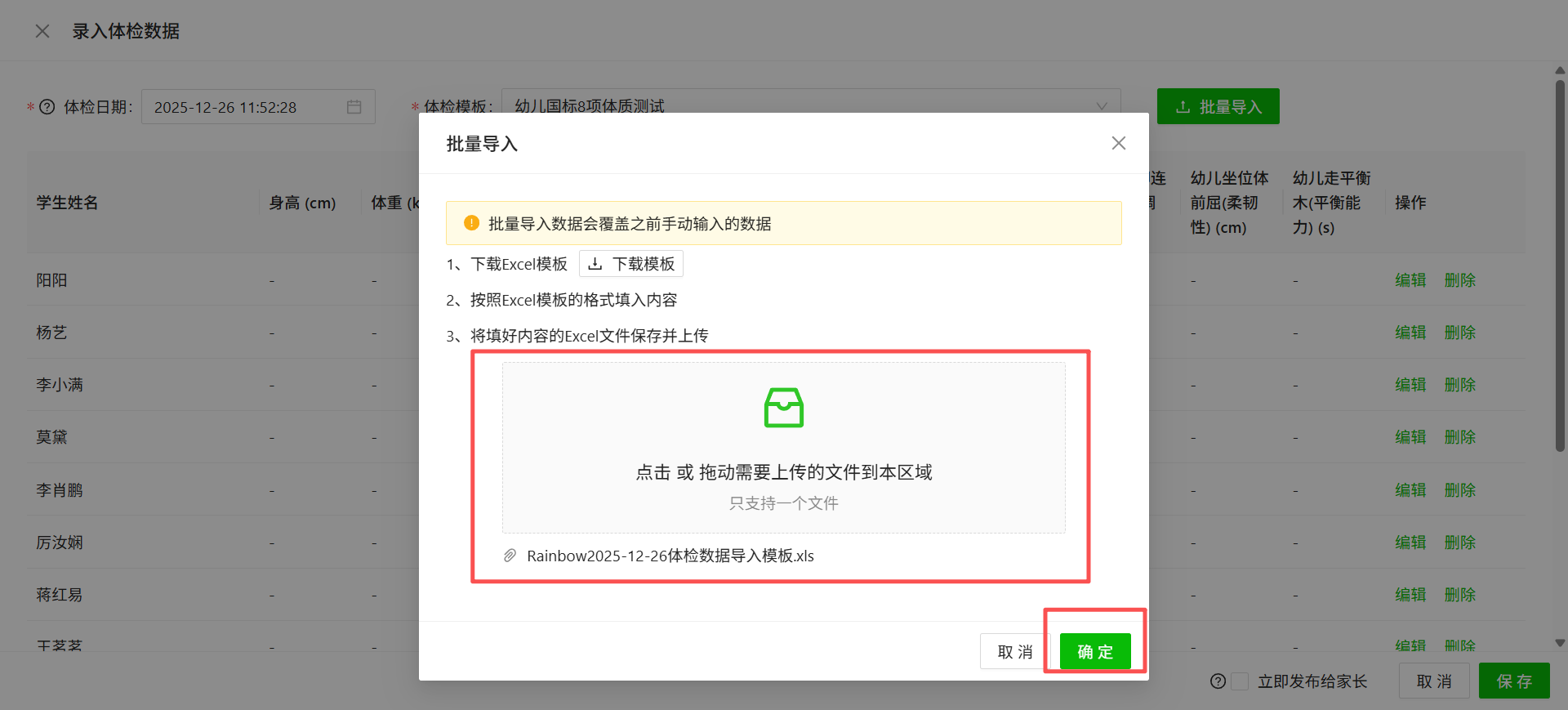The height and width of the screenshot is (710, 1568).
Task: Expand the 体检模板 dropdown arrow
Action: (x=1102, y=106)
